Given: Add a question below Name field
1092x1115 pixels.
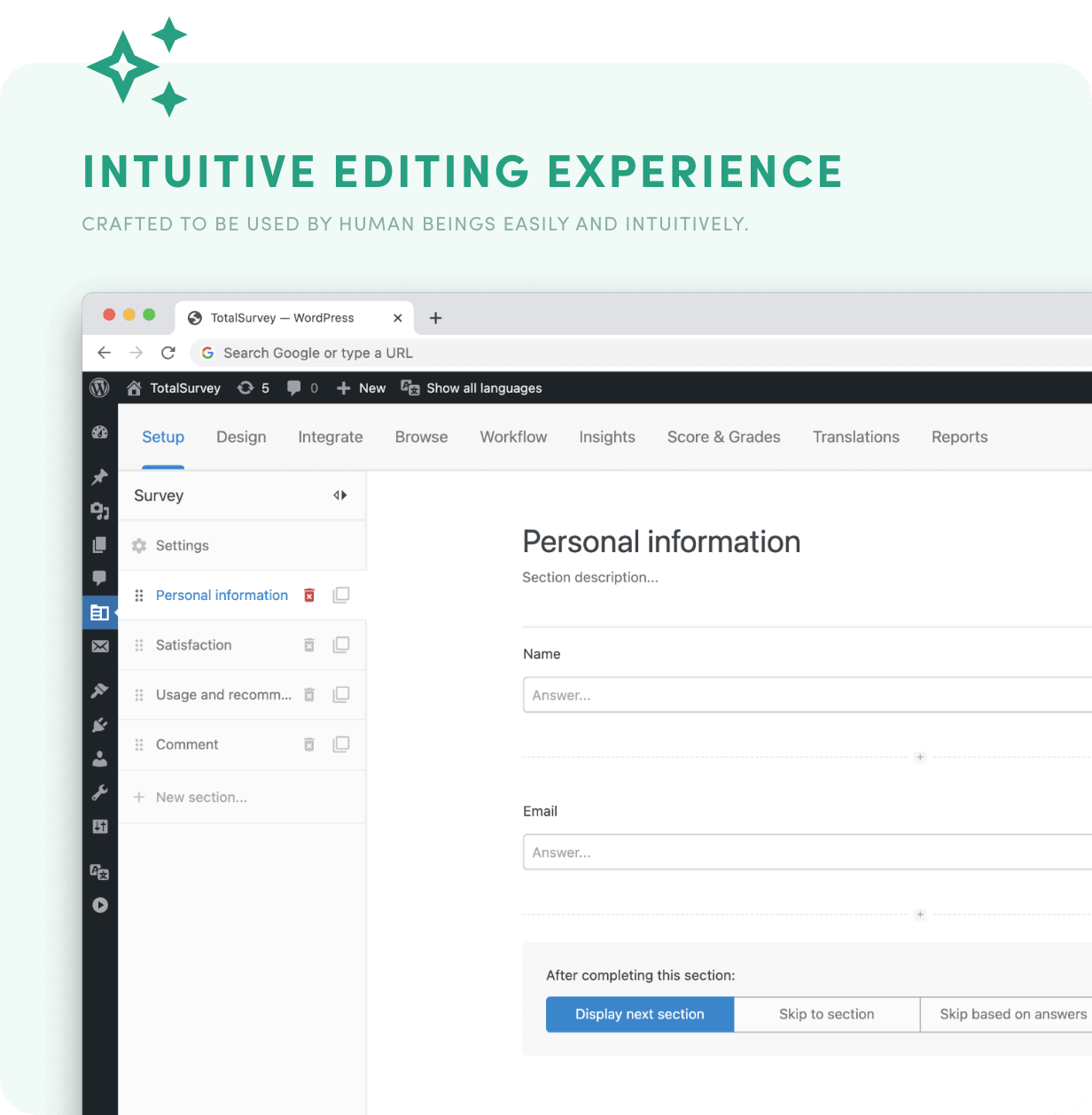Looking at the screenshot, I should pos(920,758).
